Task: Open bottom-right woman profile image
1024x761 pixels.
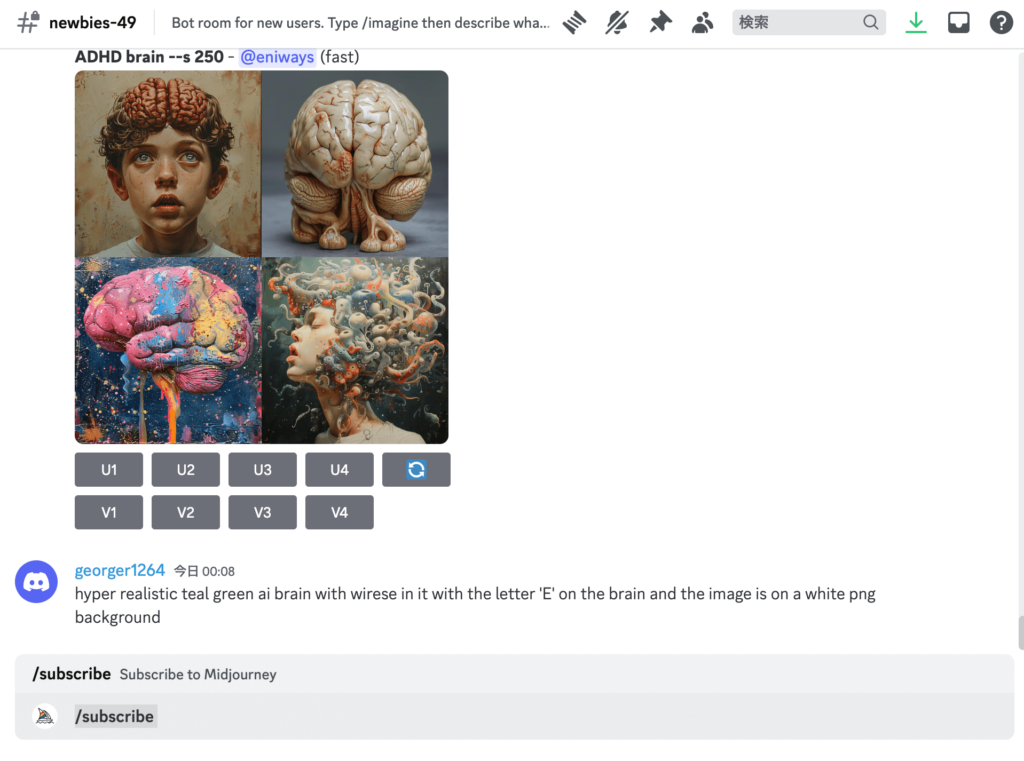Action: coord(355,350)
